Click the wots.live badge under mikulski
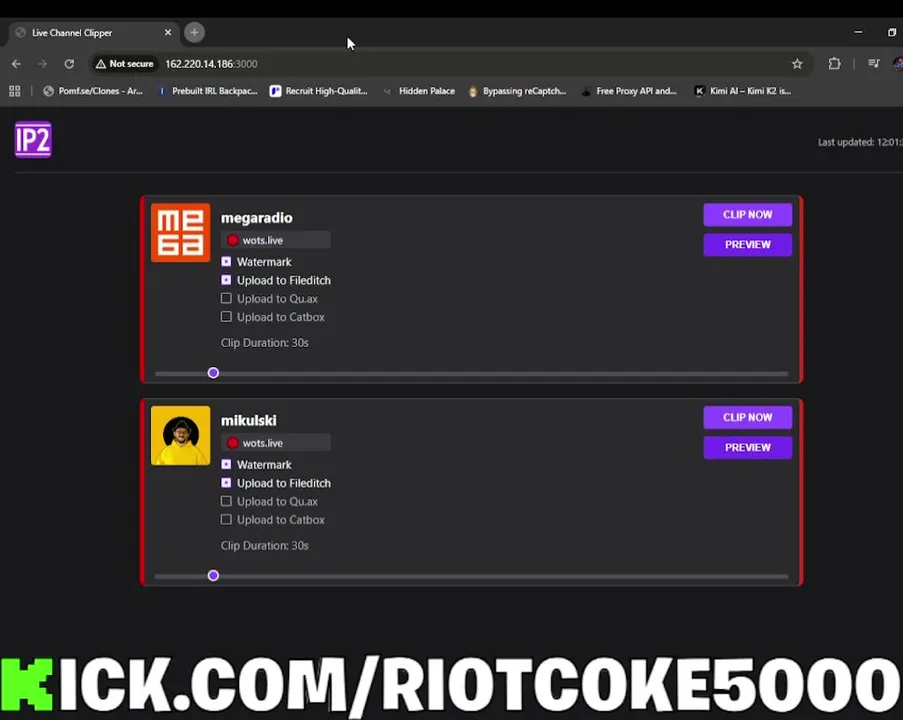The height and width of the screenshot is (720, 903). tap(276, 443)
